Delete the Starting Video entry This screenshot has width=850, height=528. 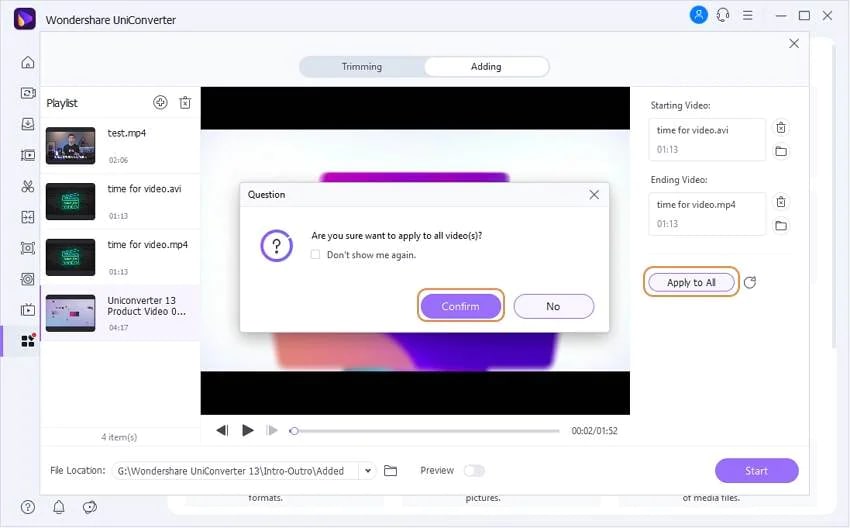click(781, 128)
